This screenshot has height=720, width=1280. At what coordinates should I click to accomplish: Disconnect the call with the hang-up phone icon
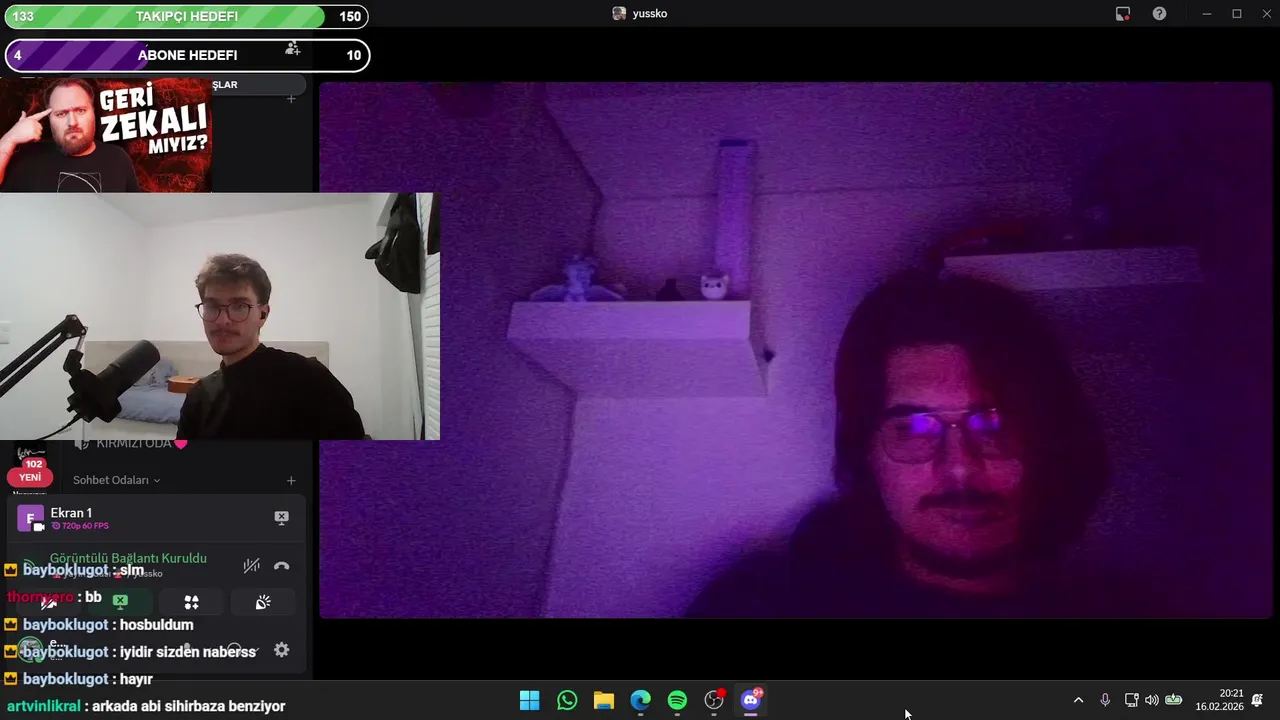point(282,566)
